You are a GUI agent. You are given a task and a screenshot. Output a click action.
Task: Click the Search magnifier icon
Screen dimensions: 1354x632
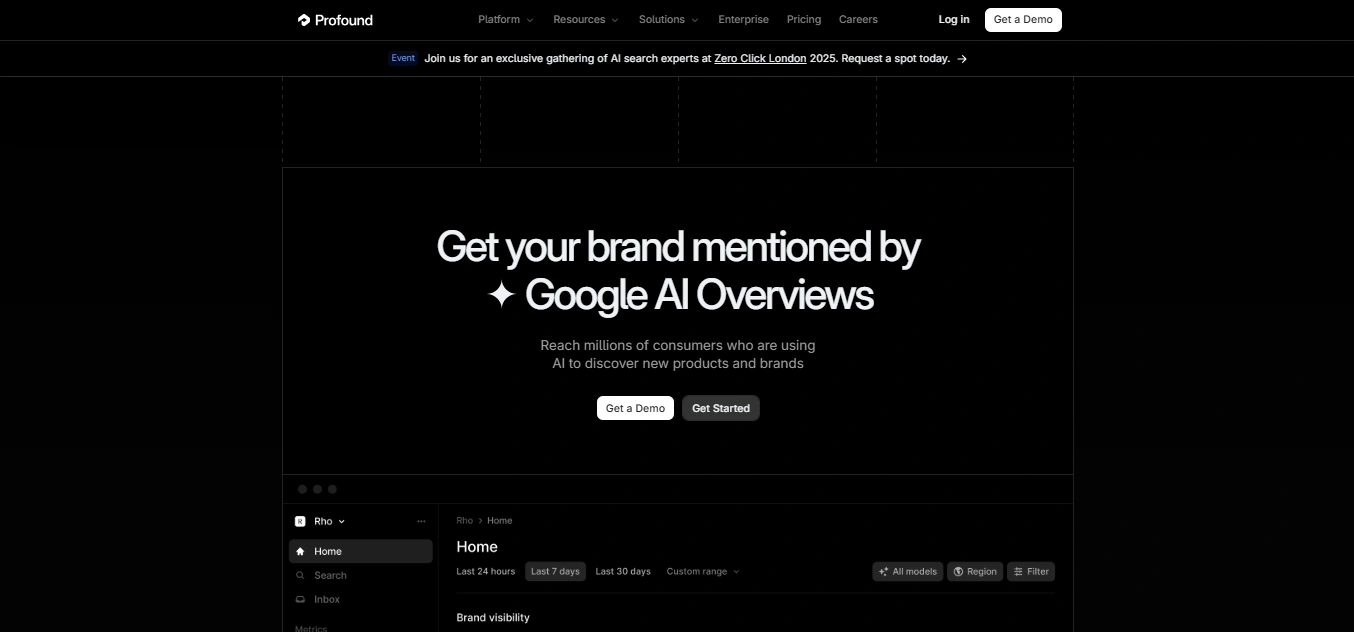click(x=300, y=575)
